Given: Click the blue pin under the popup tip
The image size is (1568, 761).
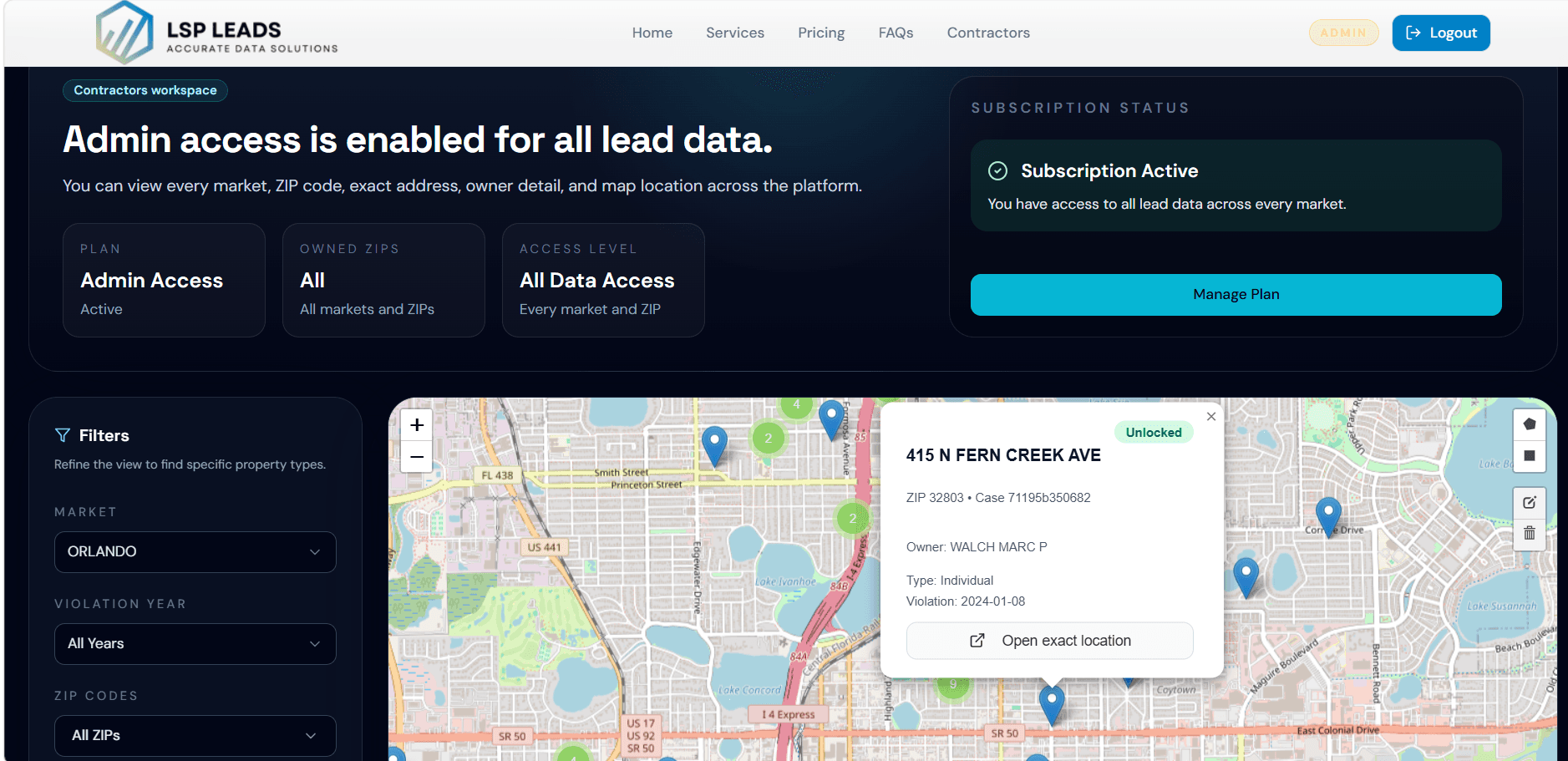Looking at the screenshot, I should click(x=1052, y=704).
